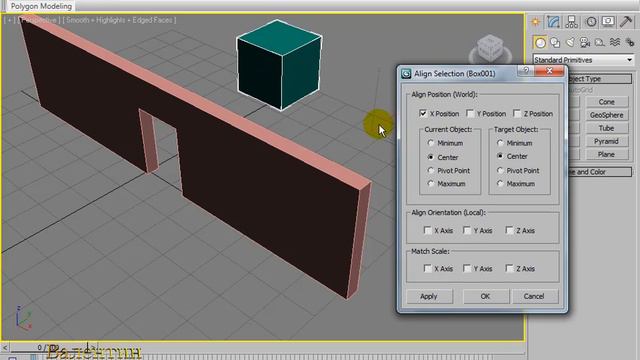Image resolution: width=640 pixels, height=360 pixels.
Task: Click Apply in Align Selection dialog
Action: tap(429, 296)
